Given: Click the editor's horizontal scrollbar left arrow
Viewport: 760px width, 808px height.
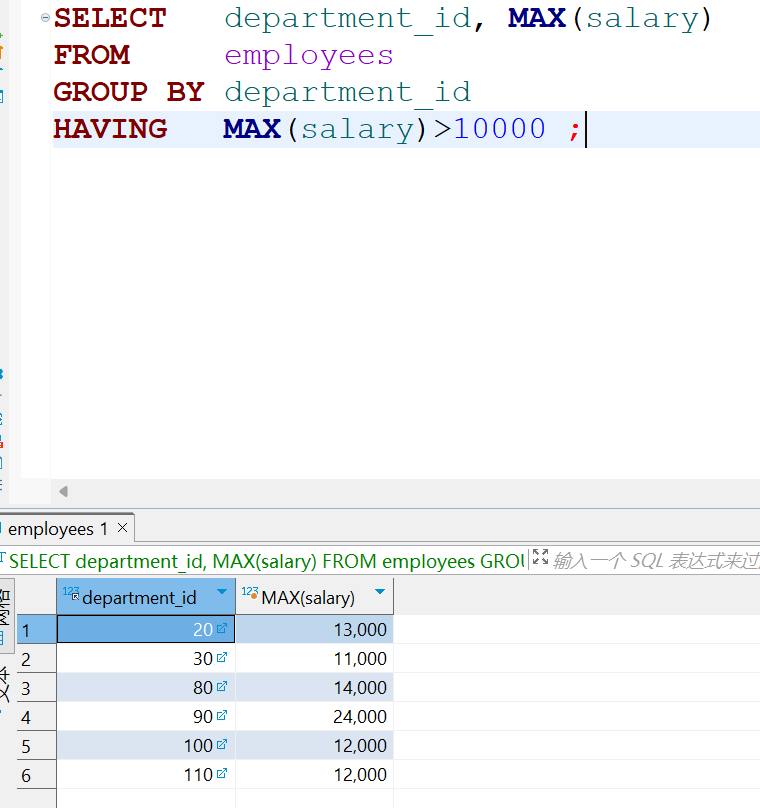Looking at the screenshot, I should [x=64, y=491].
